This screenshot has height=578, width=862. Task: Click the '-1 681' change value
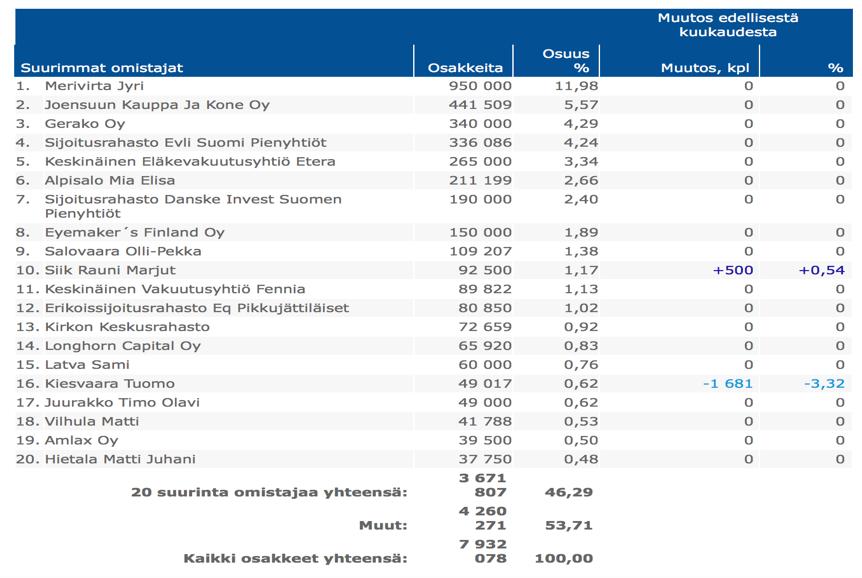coord(728,383)
